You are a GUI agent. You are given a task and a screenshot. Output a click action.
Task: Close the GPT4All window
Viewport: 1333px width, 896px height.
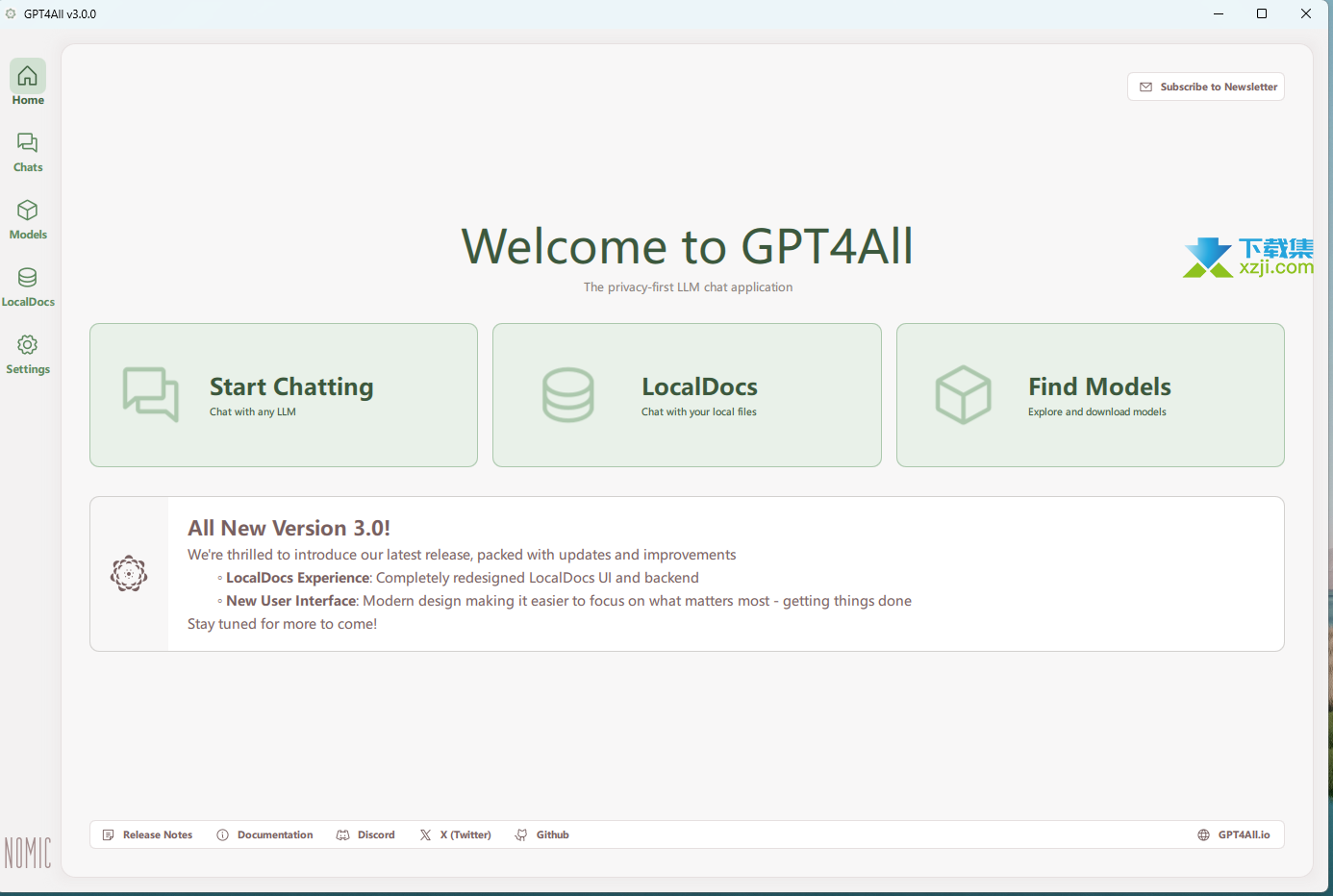coord(1306,13)
